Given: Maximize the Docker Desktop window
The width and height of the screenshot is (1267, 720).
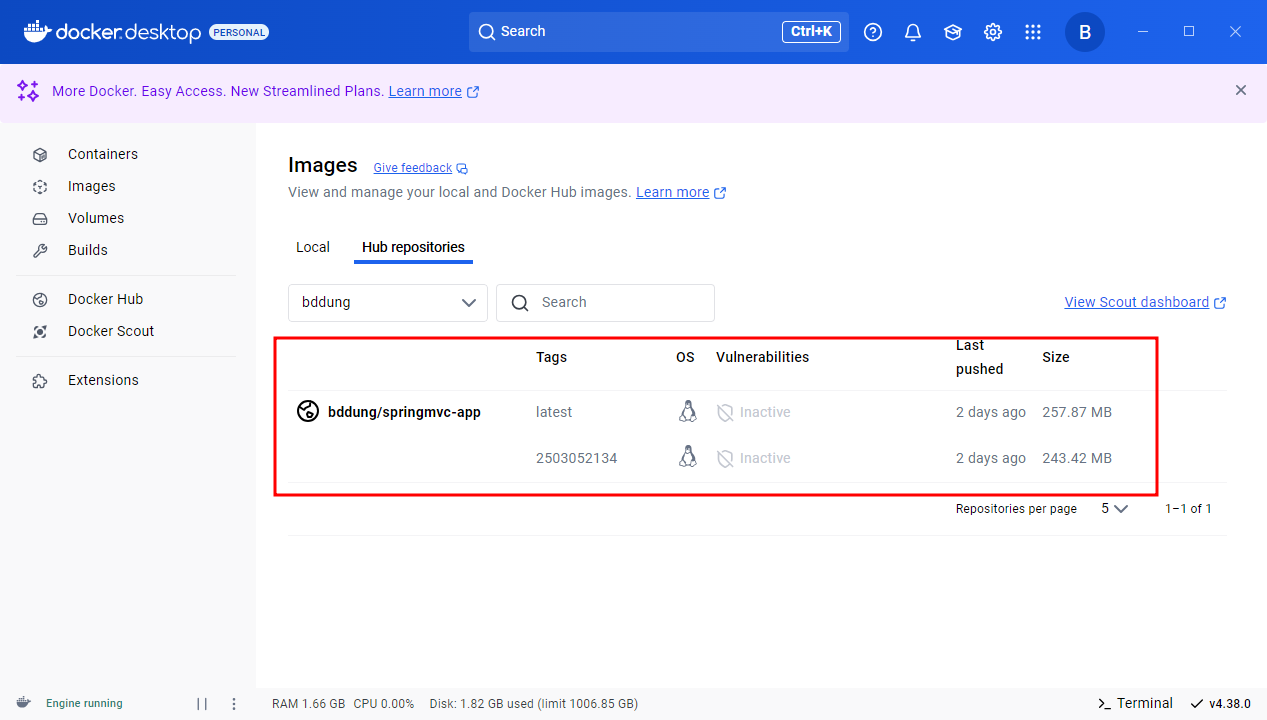Looking at the screenshot, I should 1189,32.
